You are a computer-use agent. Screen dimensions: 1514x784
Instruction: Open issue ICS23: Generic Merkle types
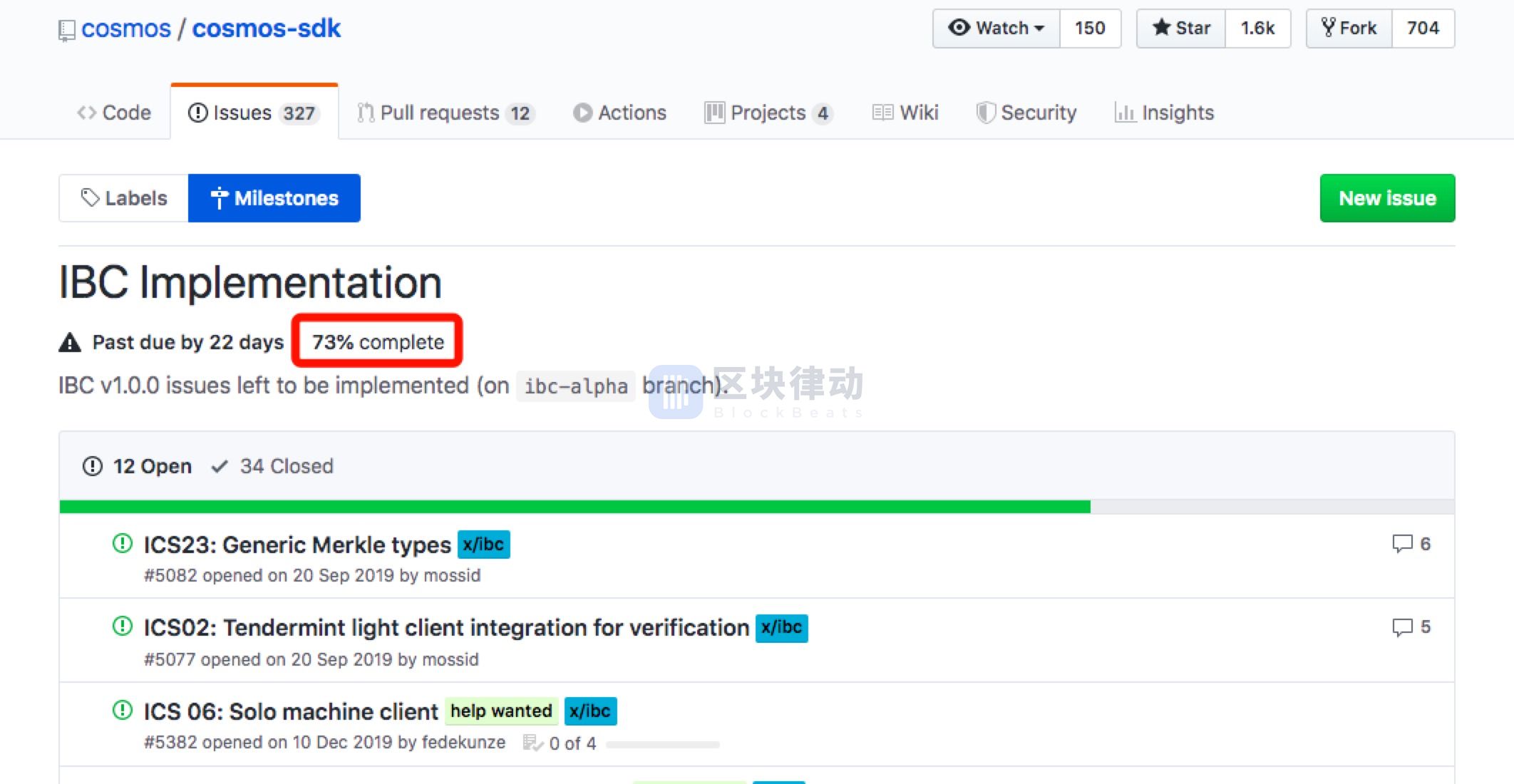click(x=297, y=545)
